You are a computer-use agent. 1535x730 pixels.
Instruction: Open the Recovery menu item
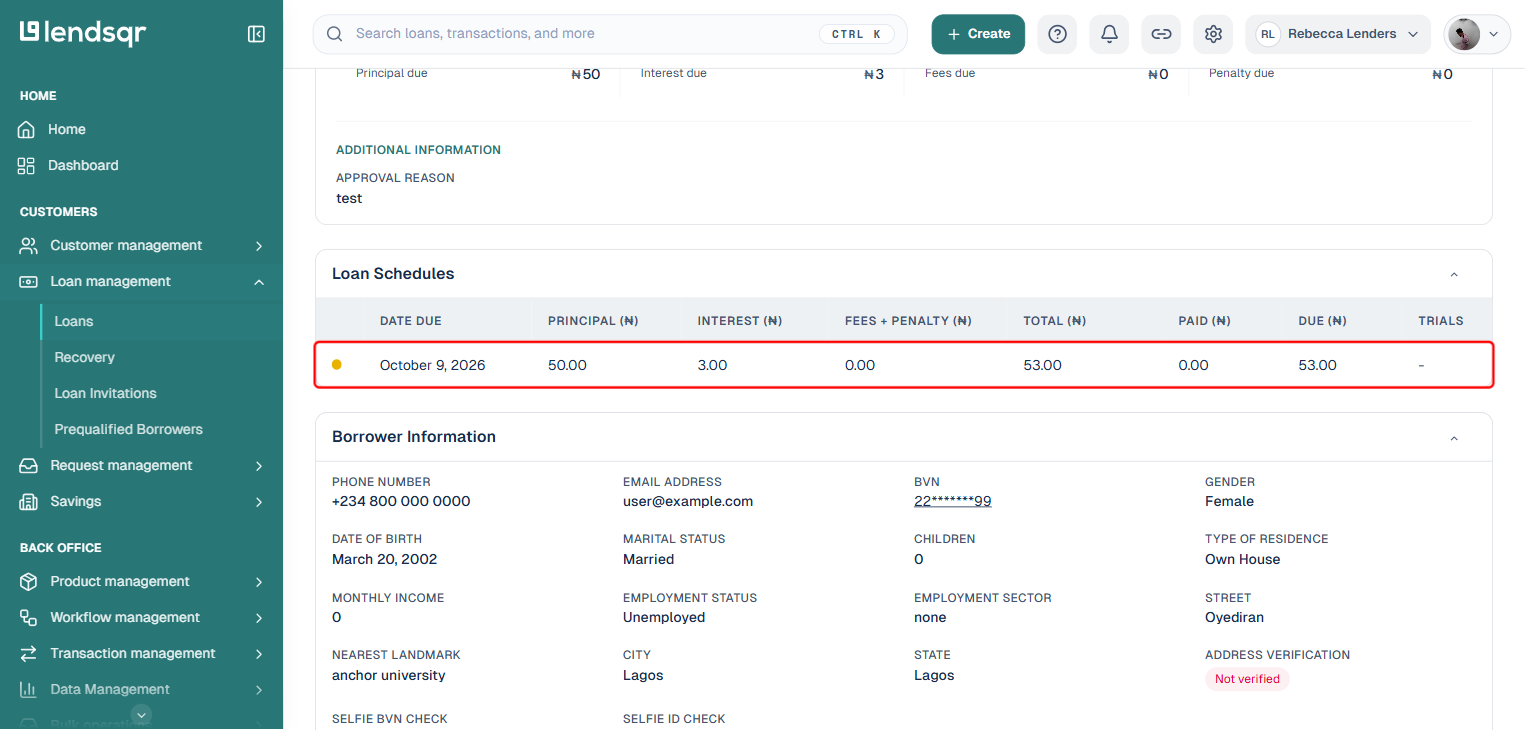click(85, 357)
